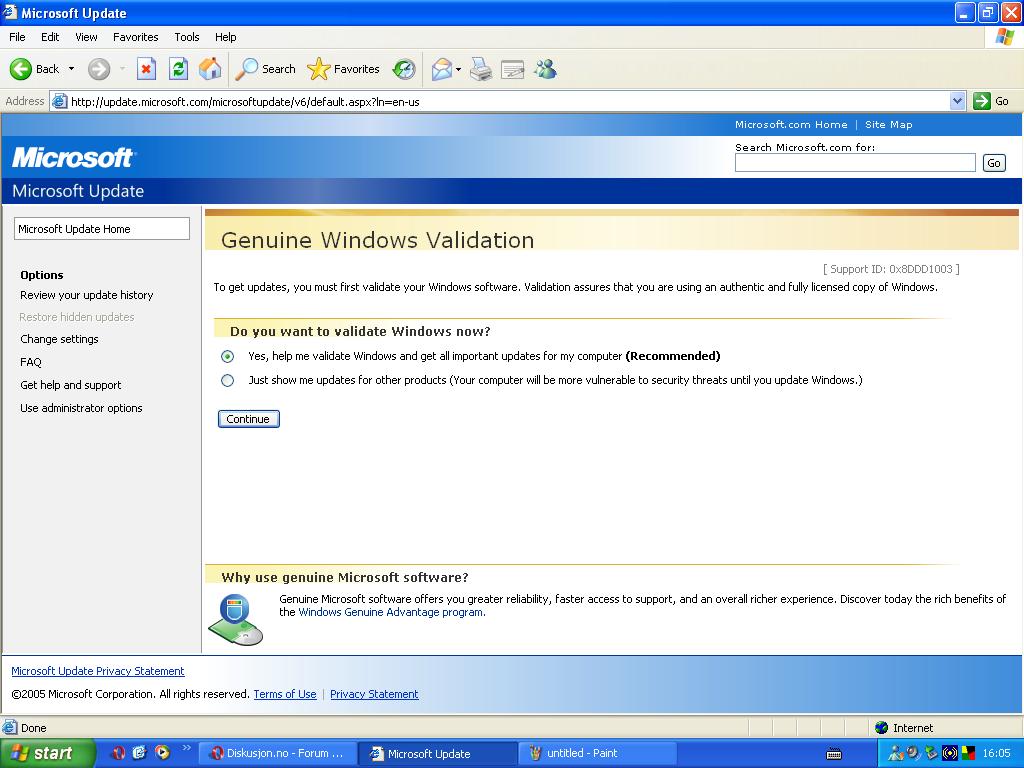This screenshot has height=768, width=1024.
Task: Expand the address bar dropdown
Action: click(957, 101)
